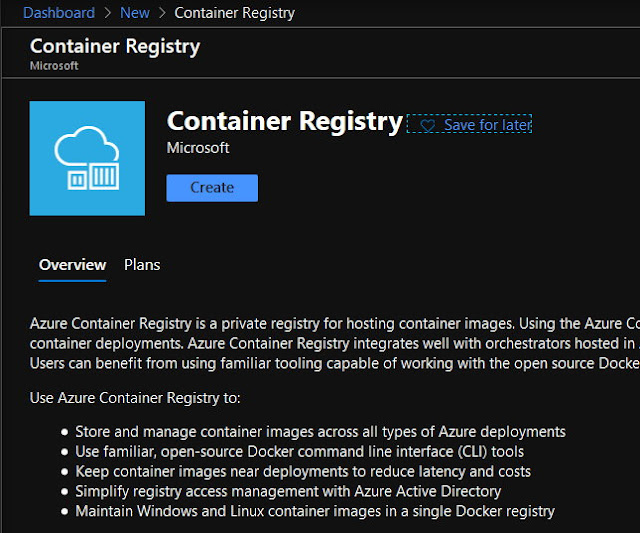Go to Dashboard breadcrumb link
This screenshot has height=533, width=640.
tap(59, 13)
